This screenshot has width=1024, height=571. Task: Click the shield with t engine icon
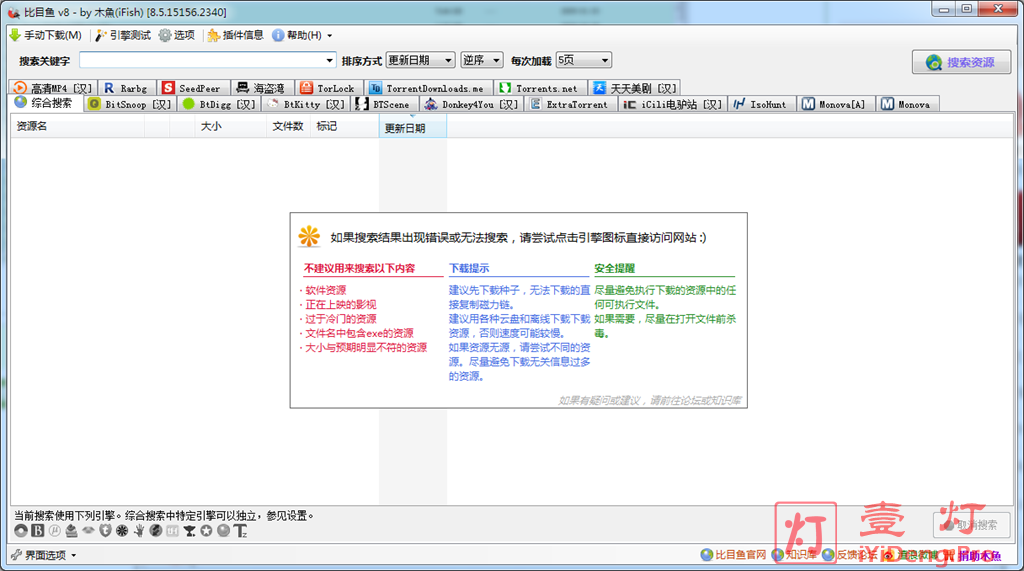pos(105,531)
